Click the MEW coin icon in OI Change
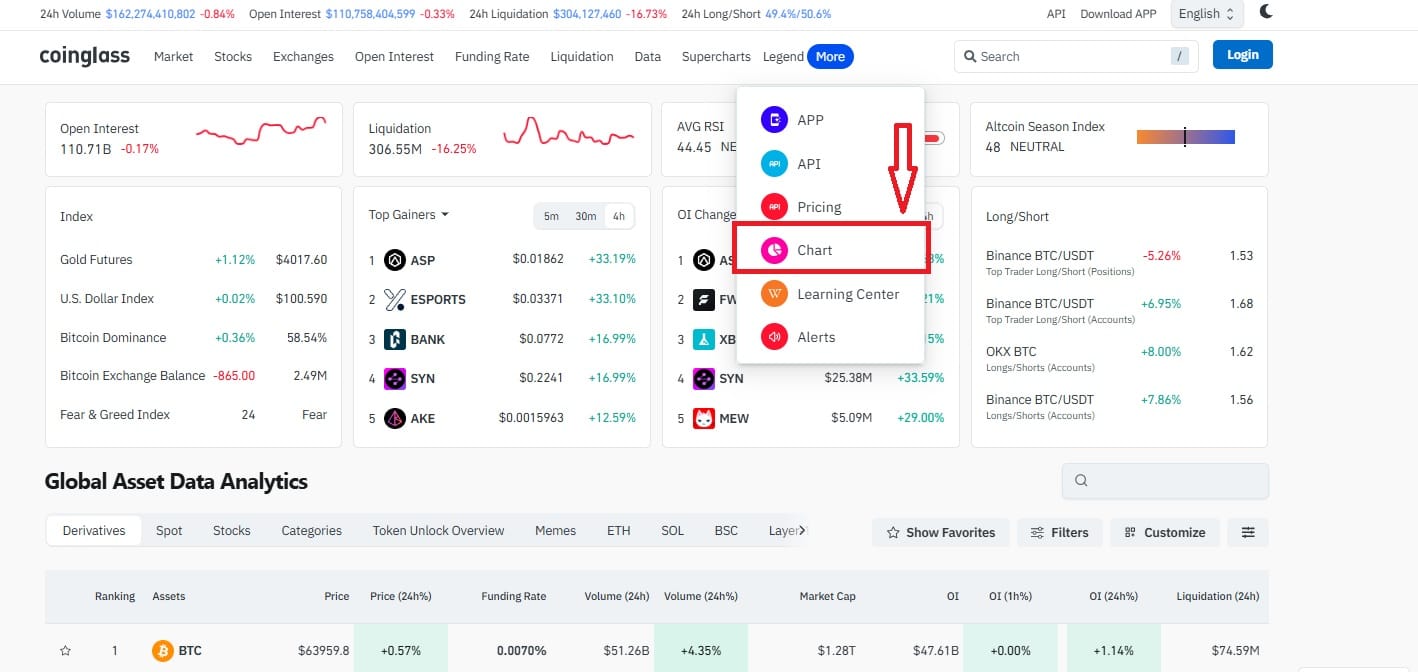This screenshot has height=672, width=1418. [703, 418]
